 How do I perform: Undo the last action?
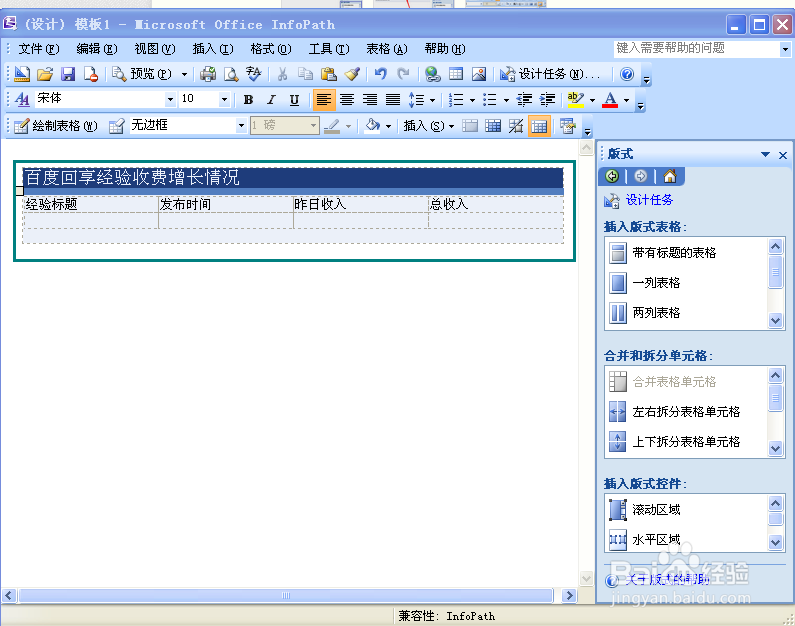(380, 75)
